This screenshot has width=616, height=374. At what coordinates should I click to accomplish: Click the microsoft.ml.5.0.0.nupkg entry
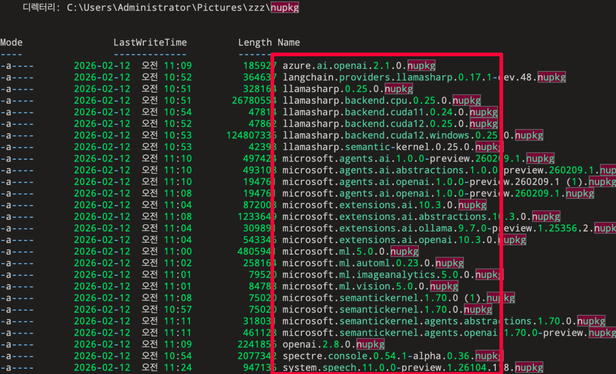tap(350, 251)
